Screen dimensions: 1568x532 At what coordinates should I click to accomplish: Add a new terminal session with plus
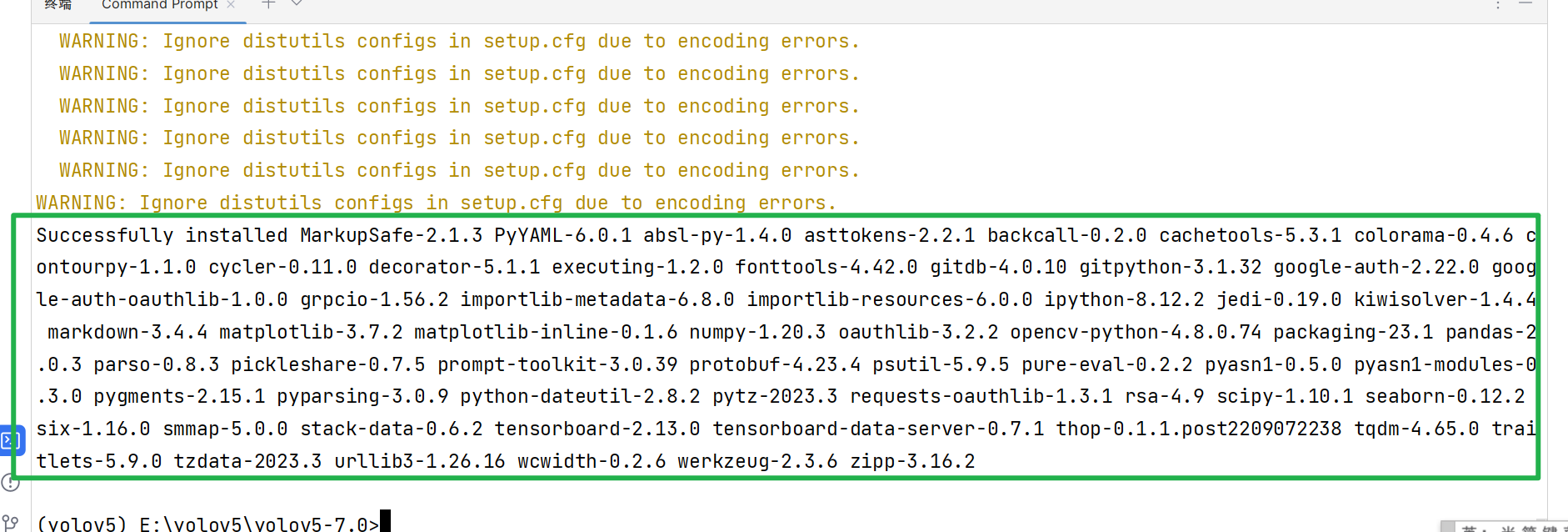click(268, 4)
